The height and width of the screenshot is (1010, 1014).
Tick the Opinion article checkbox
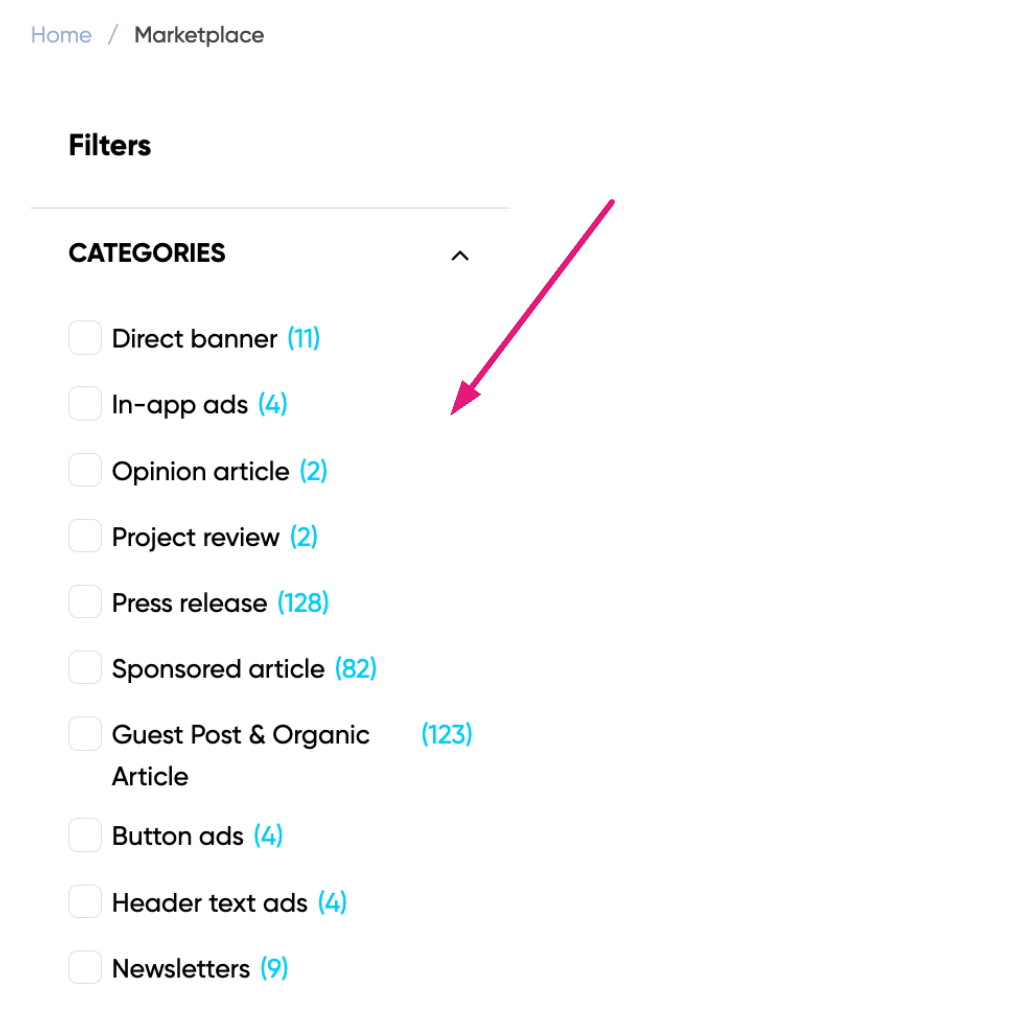[x=85, y=470]
